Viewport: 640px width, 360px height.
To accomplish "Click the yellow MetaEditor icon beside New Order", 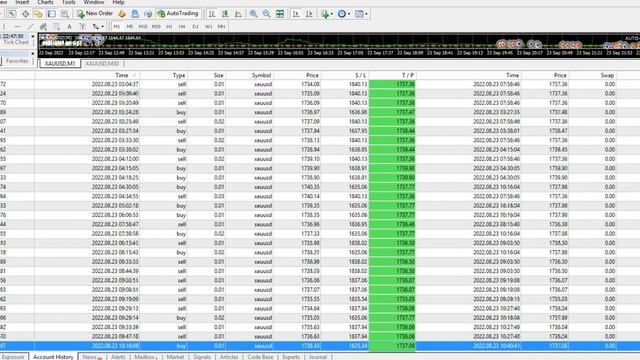I will point(122,14).
